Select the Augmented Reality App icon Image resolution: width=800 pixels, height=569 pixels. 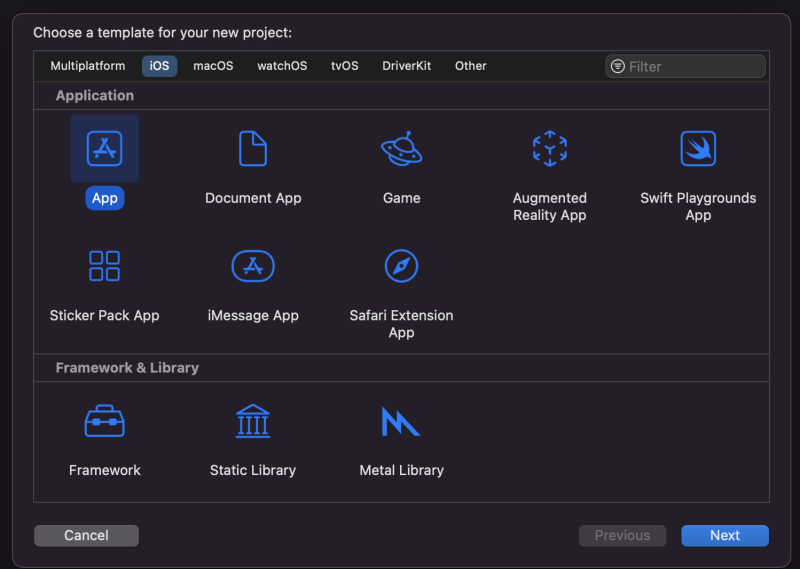coord(549,148)
